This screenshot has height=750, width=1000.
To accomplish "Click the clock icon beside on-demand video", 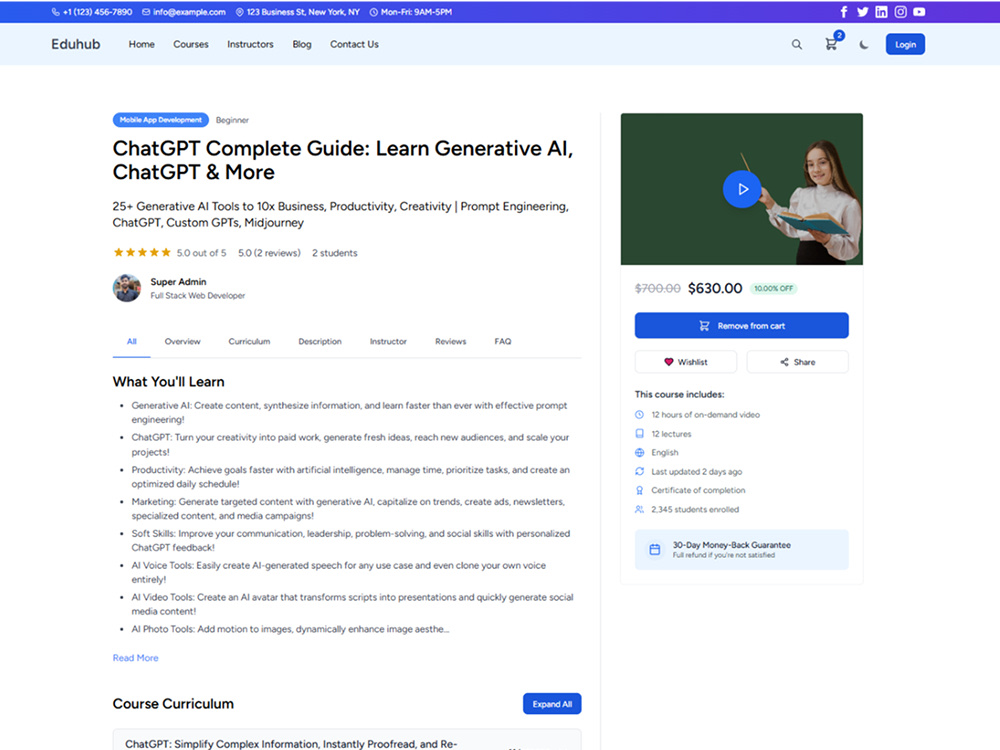I will tap(640, 415).
